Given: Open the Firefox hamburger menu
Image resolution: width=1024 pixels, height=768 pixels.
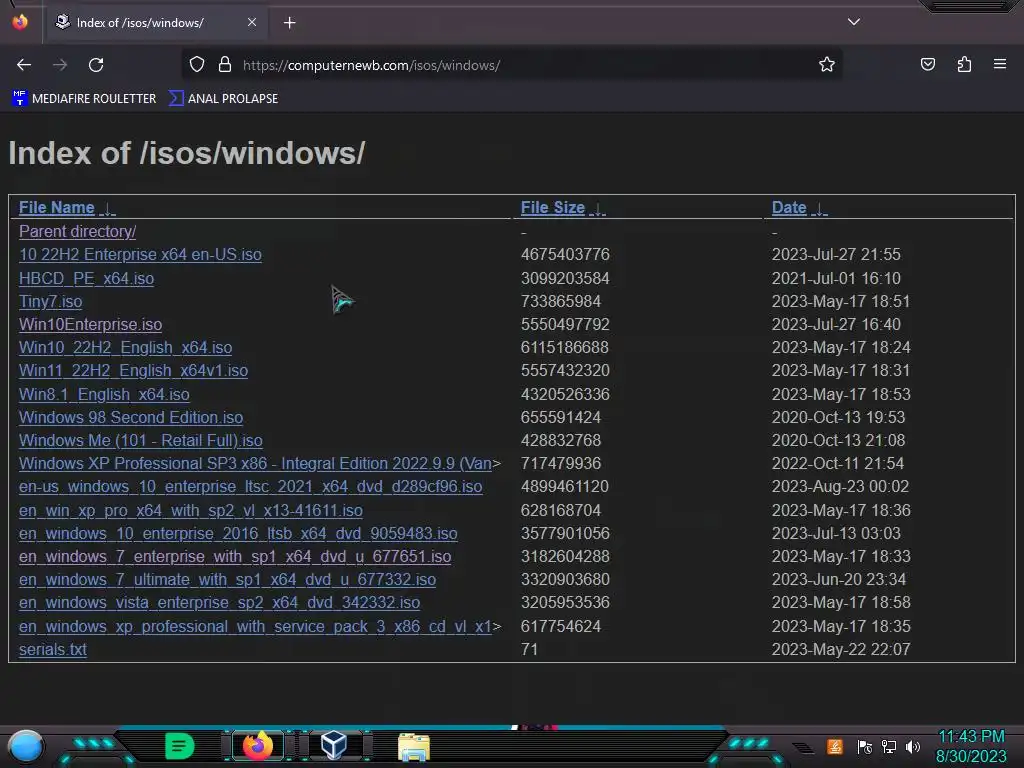Looking at the screenshot, I should pyautogui.click(x=1000, y=64).
